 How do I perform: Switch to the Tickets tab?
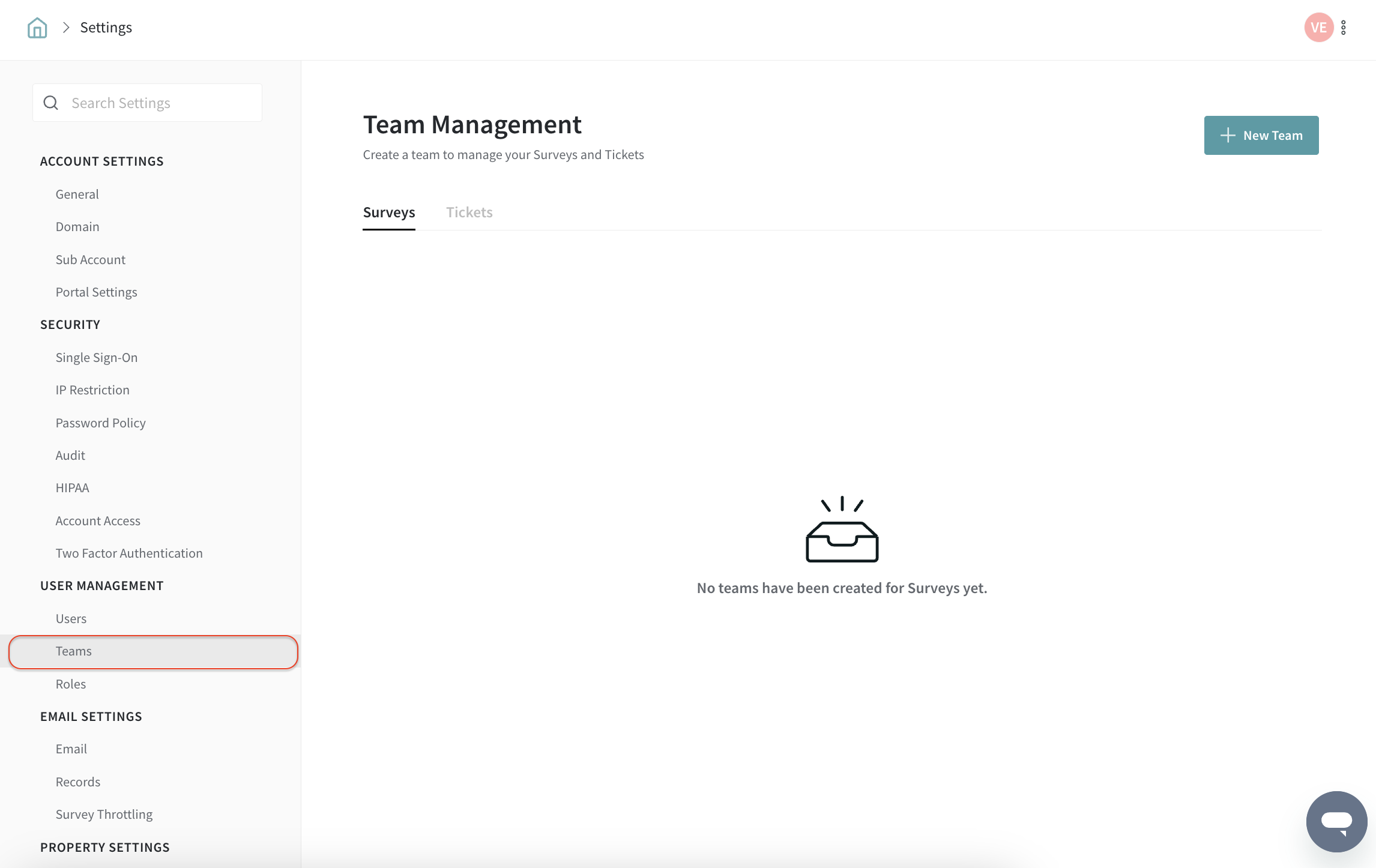coord(469,212)
